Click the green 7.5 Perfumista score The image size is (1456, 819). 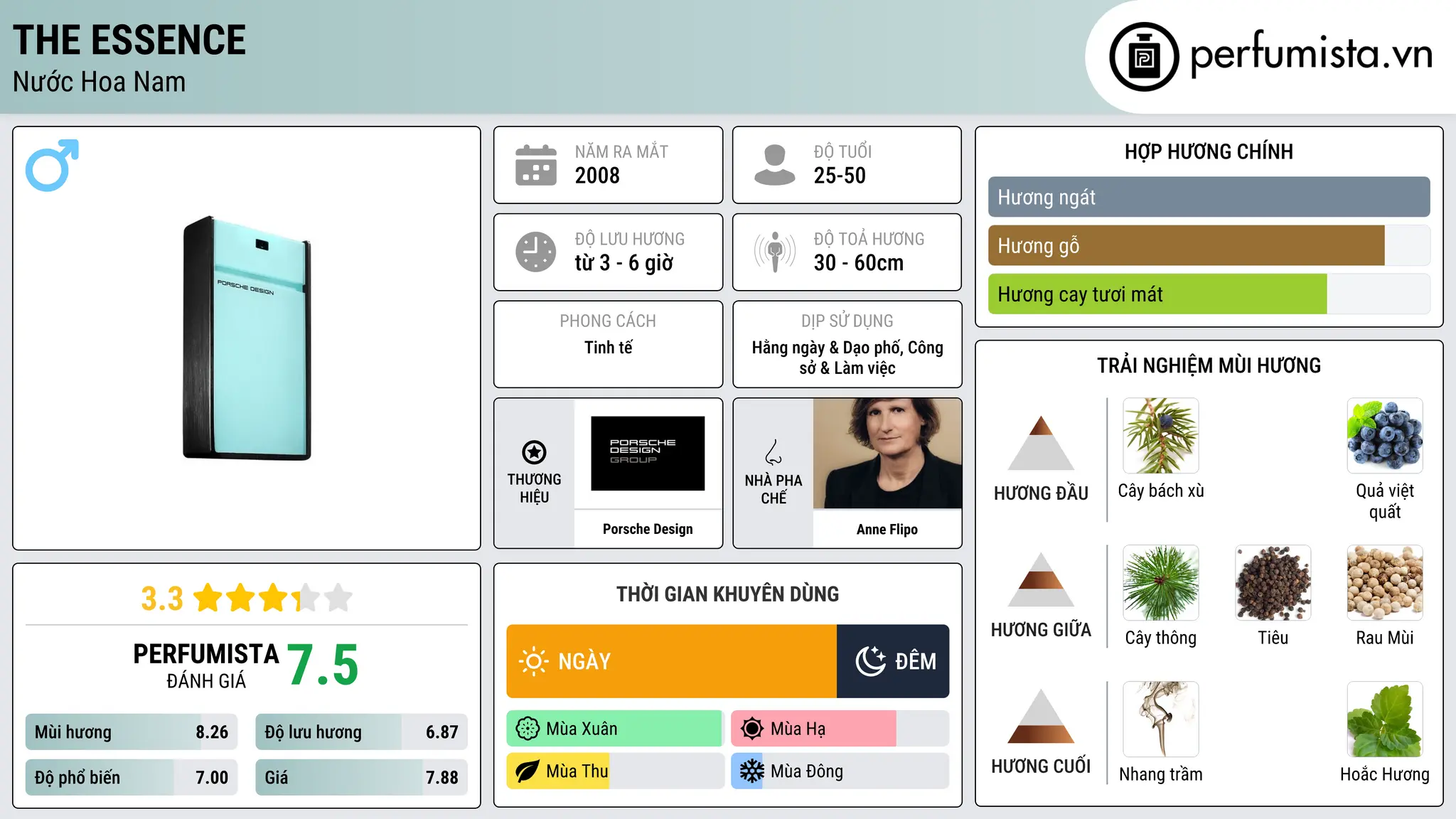point(323,665)
